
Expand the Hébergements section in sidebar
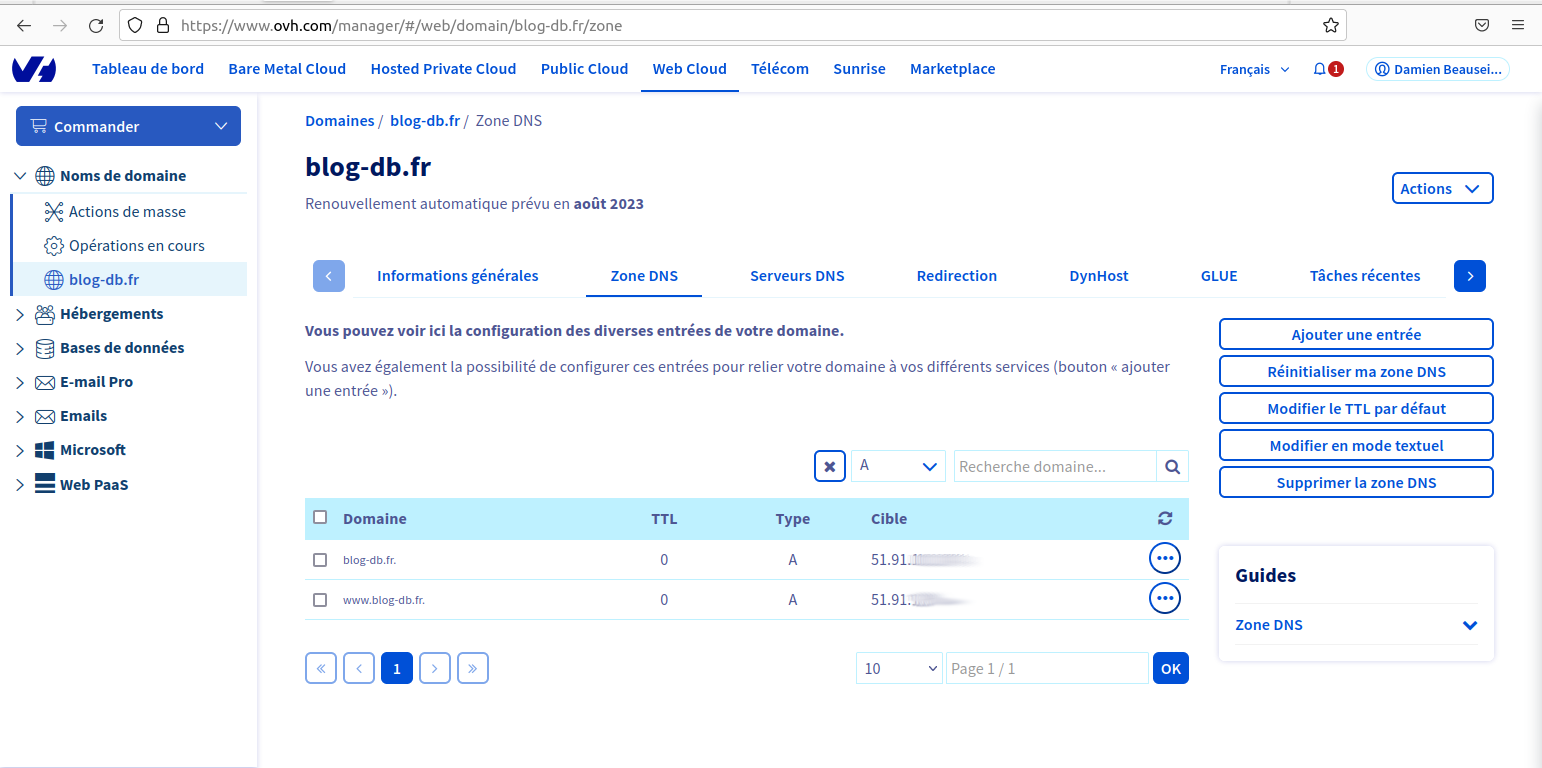(x=20, y=314)
